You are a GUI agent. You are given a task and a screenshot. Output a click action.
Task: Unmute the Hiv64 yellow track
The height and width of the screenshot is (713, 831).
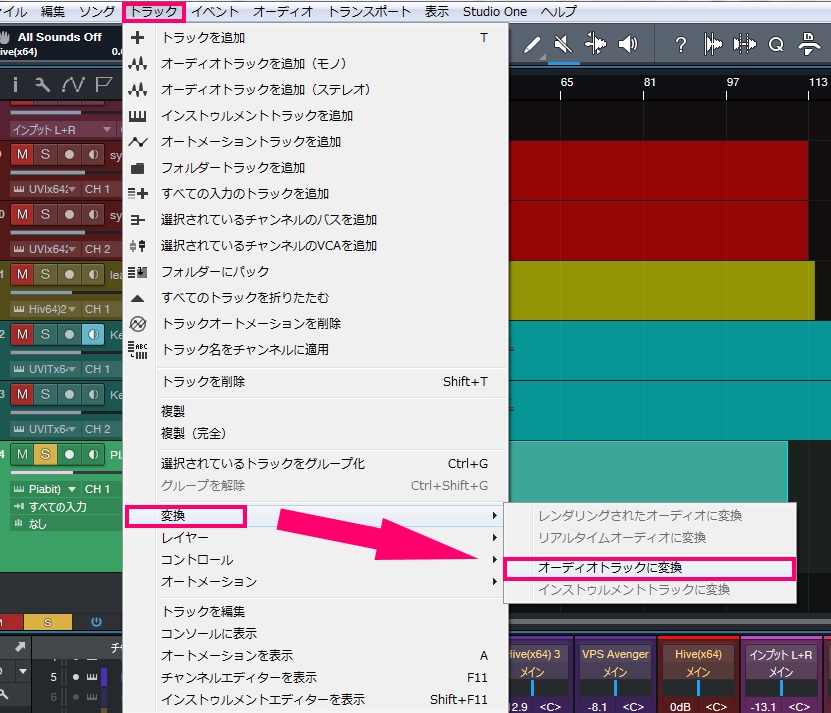point(22,274)
